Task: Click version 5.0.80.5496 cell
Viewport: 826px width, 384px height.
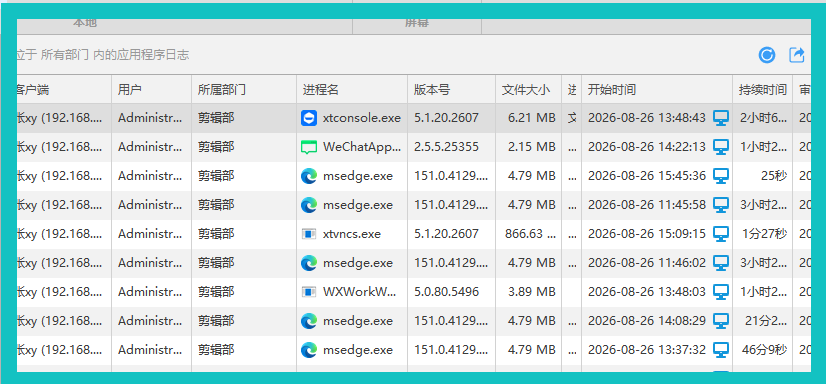Action: 446,292
